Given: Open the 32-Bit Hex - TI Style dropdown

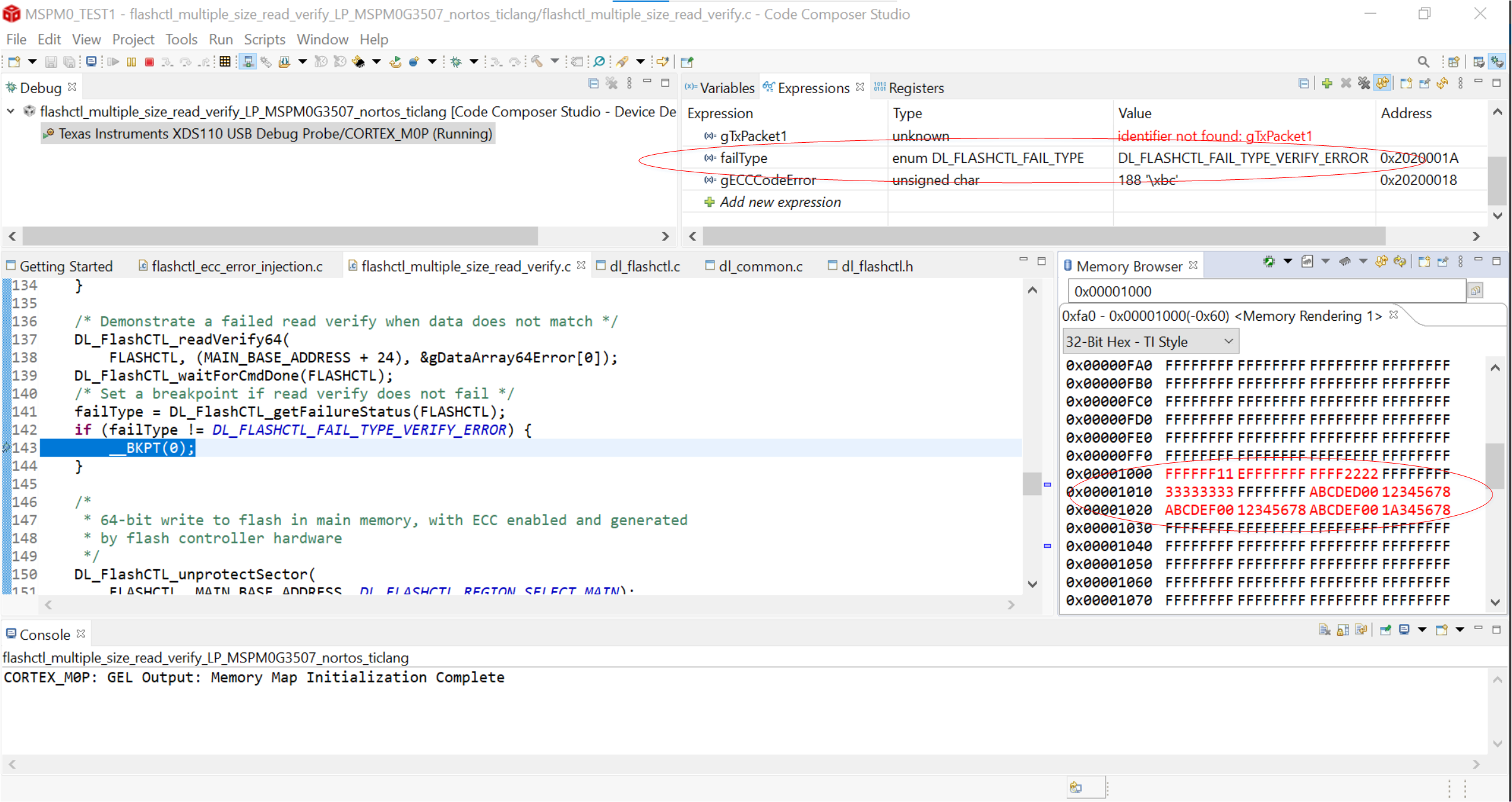Looking at the screenshot, I should click(x=1150, y=342).
